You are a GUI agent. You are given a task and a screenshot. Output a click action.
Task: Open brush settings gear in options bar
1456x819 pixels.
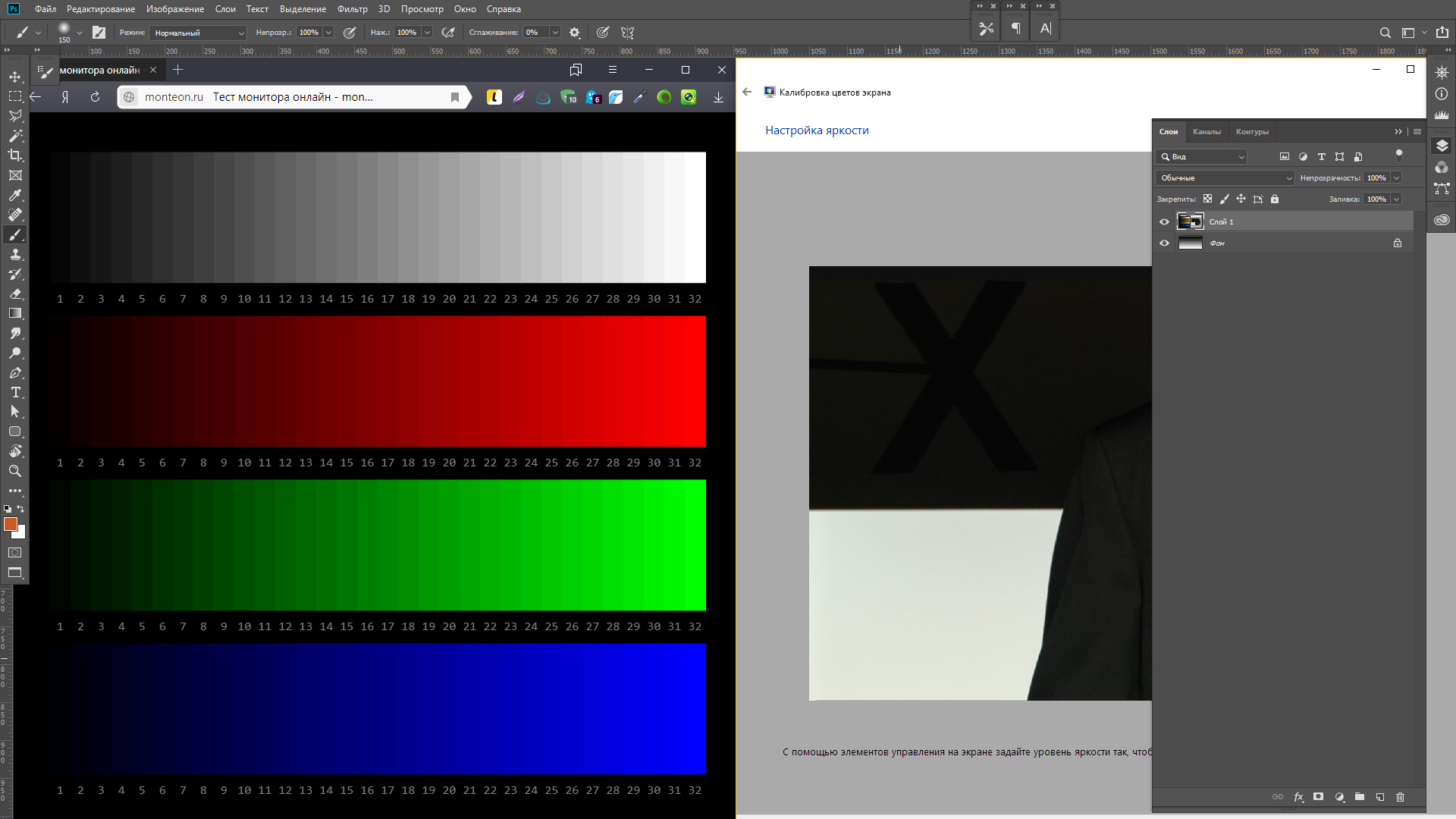point(575,33)
